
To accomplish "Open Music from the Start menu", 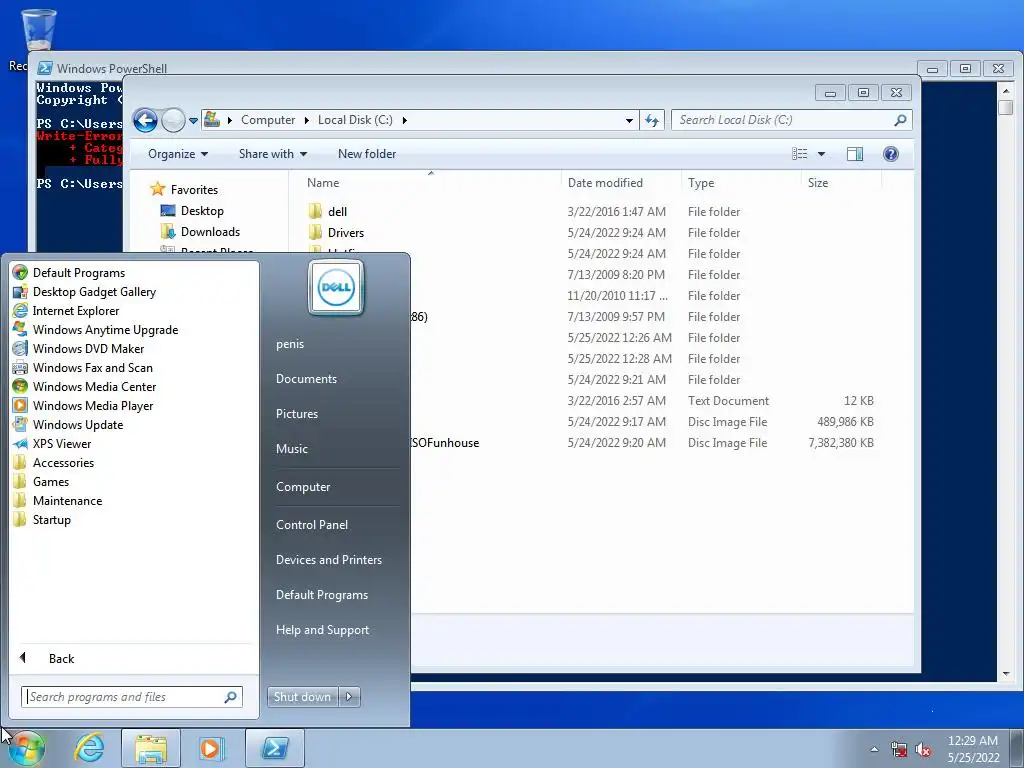I will 291,449.
